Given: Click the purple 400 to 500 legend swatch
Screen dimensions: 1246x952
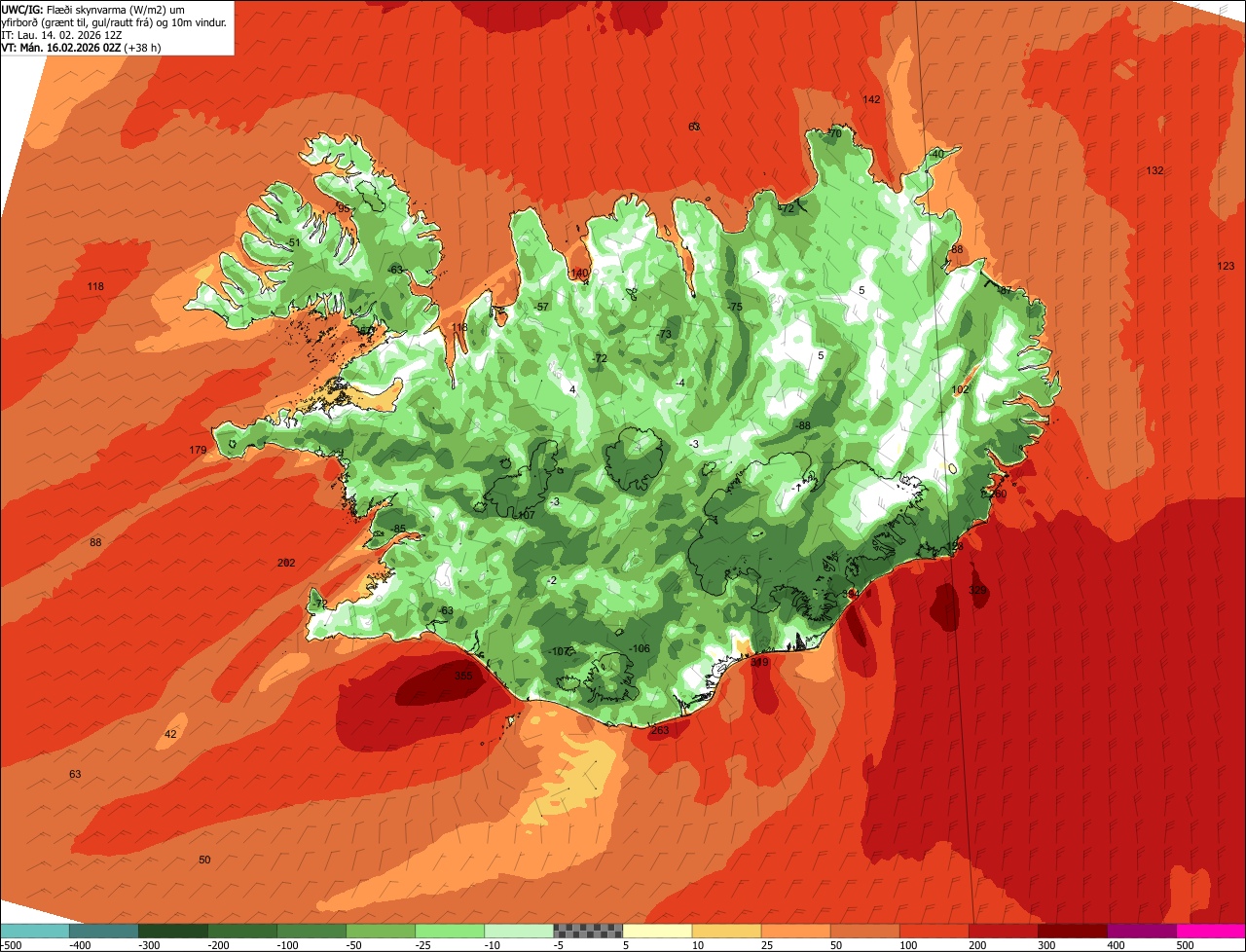Looking at the screenshot, I should pos(1142,931).
